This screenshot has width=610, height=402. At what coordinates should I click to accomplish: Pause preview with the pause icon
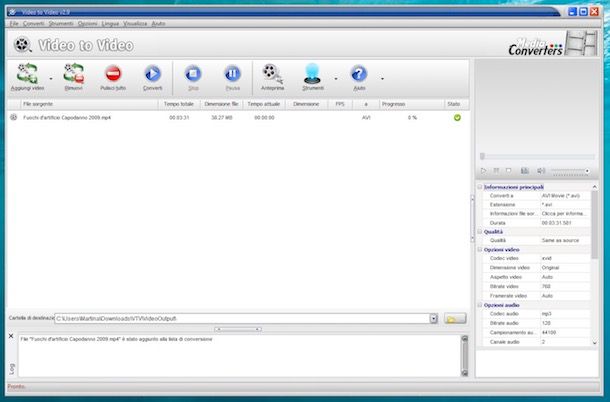point(496,171)
